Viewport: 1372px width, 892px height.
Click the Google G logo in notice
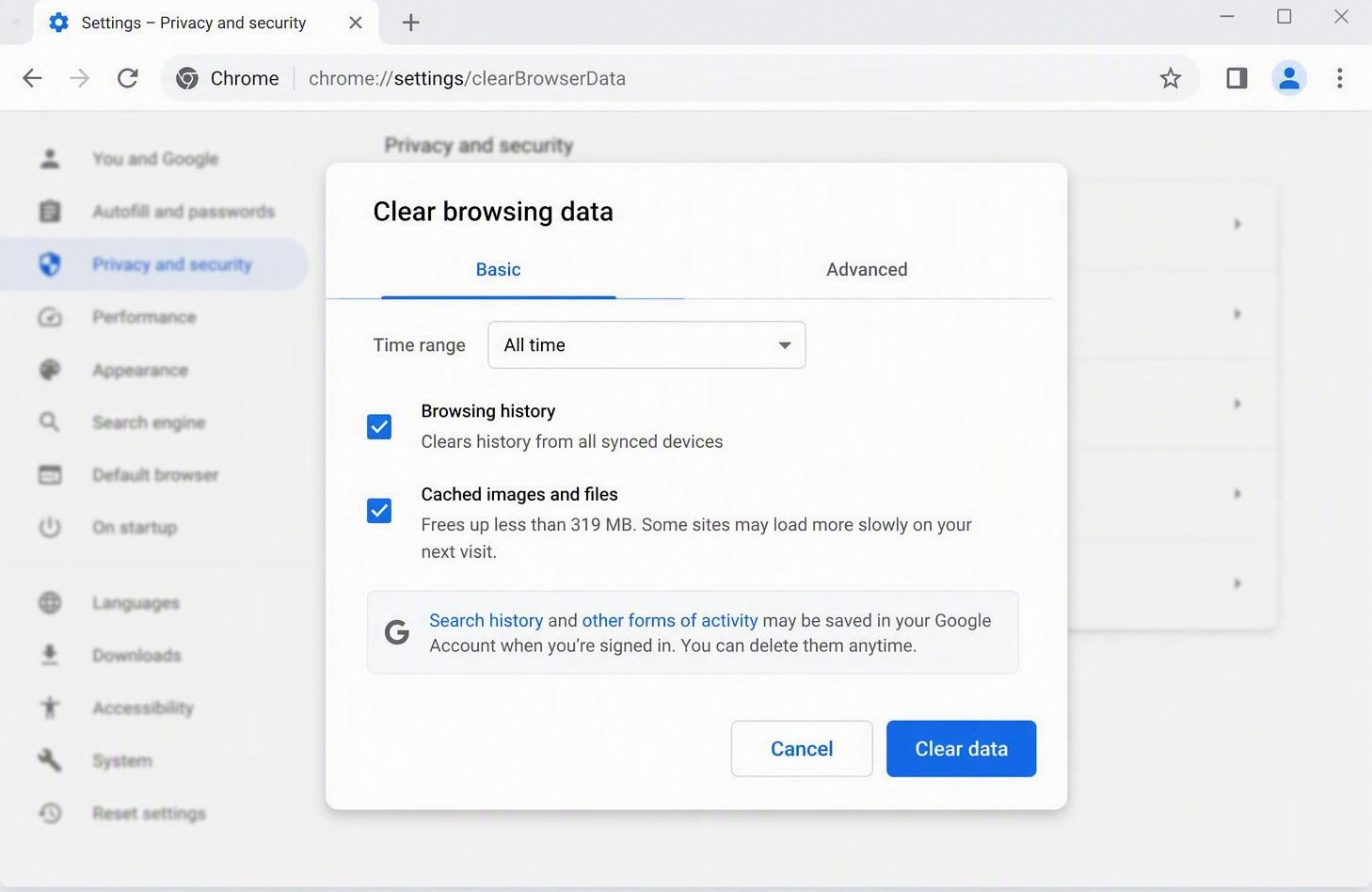397,632
